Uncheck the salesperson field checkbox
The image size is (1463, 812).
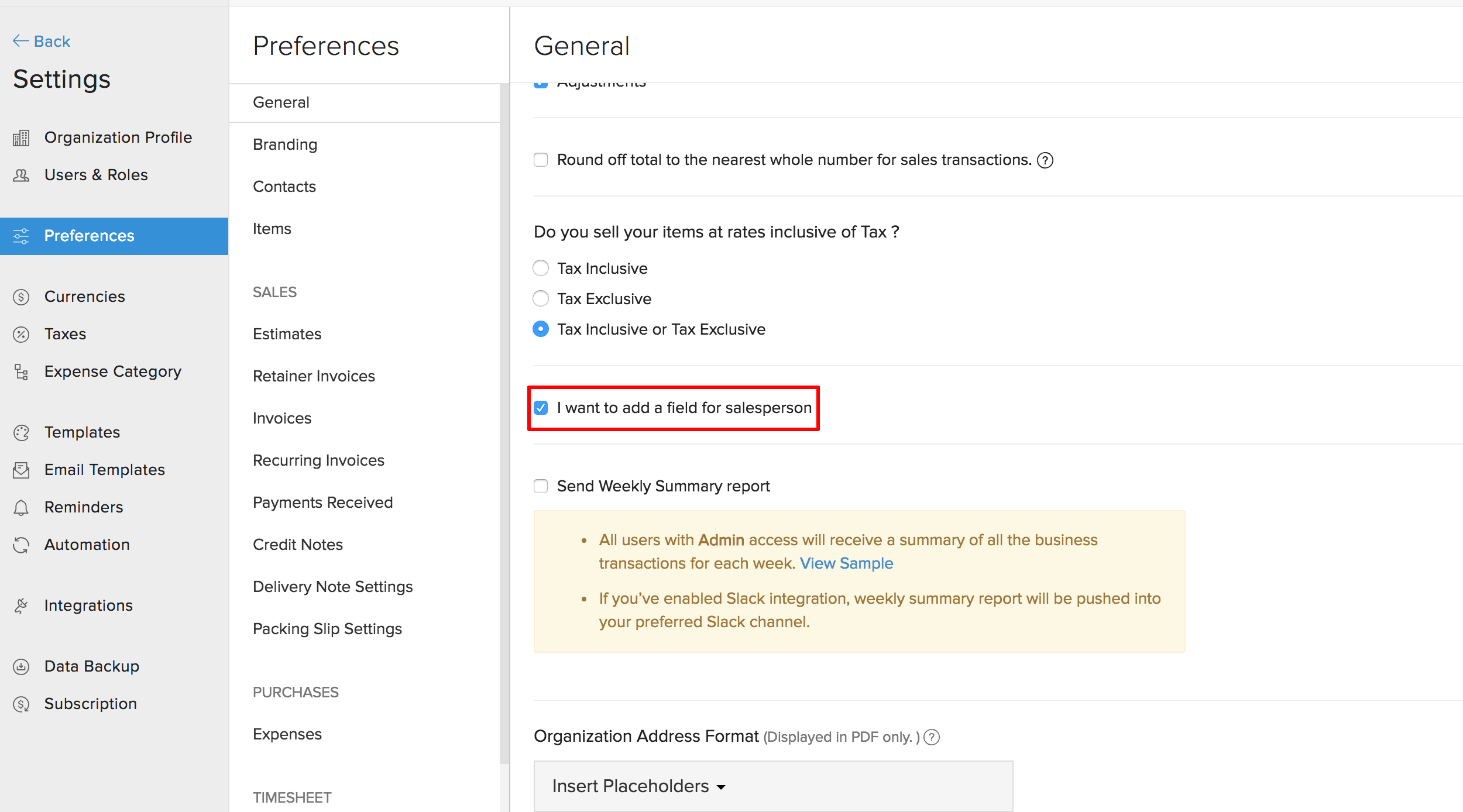click(541, 408)
